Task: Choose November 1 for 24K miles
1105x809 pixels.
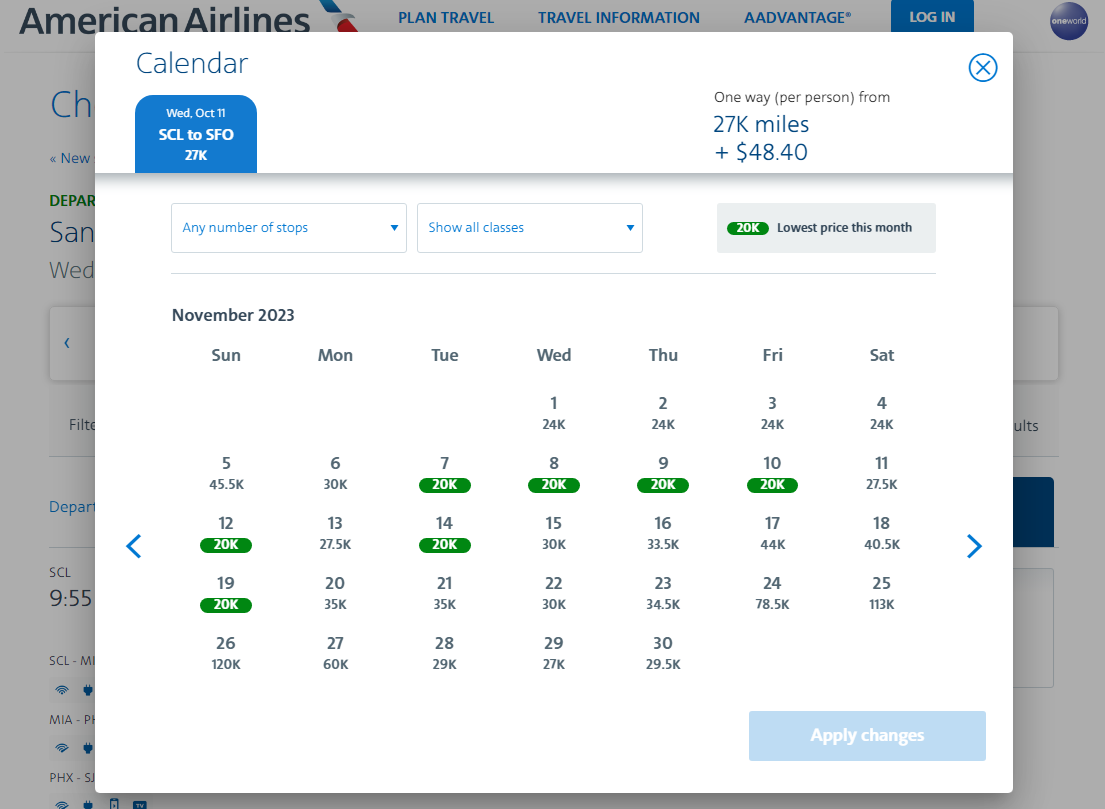Action: tap(554, 413)
